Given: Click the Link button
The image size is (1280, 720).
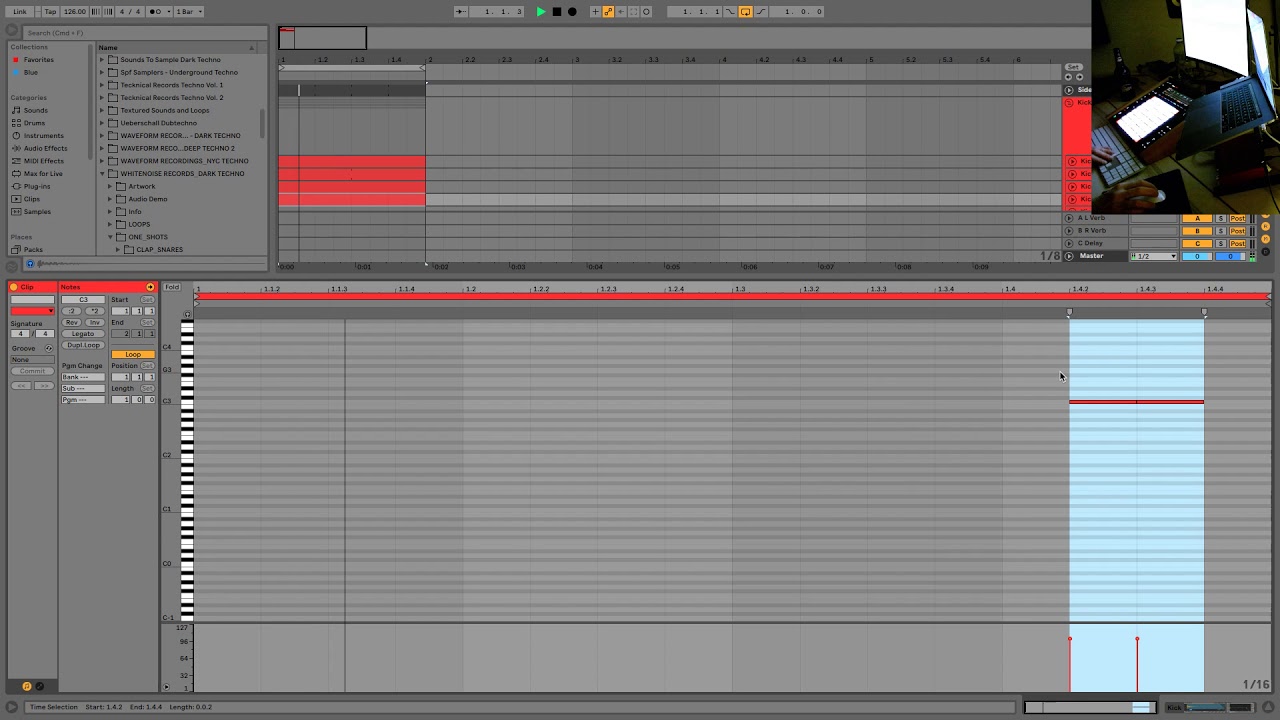Looking at the screenshot, I should (20, 12).
